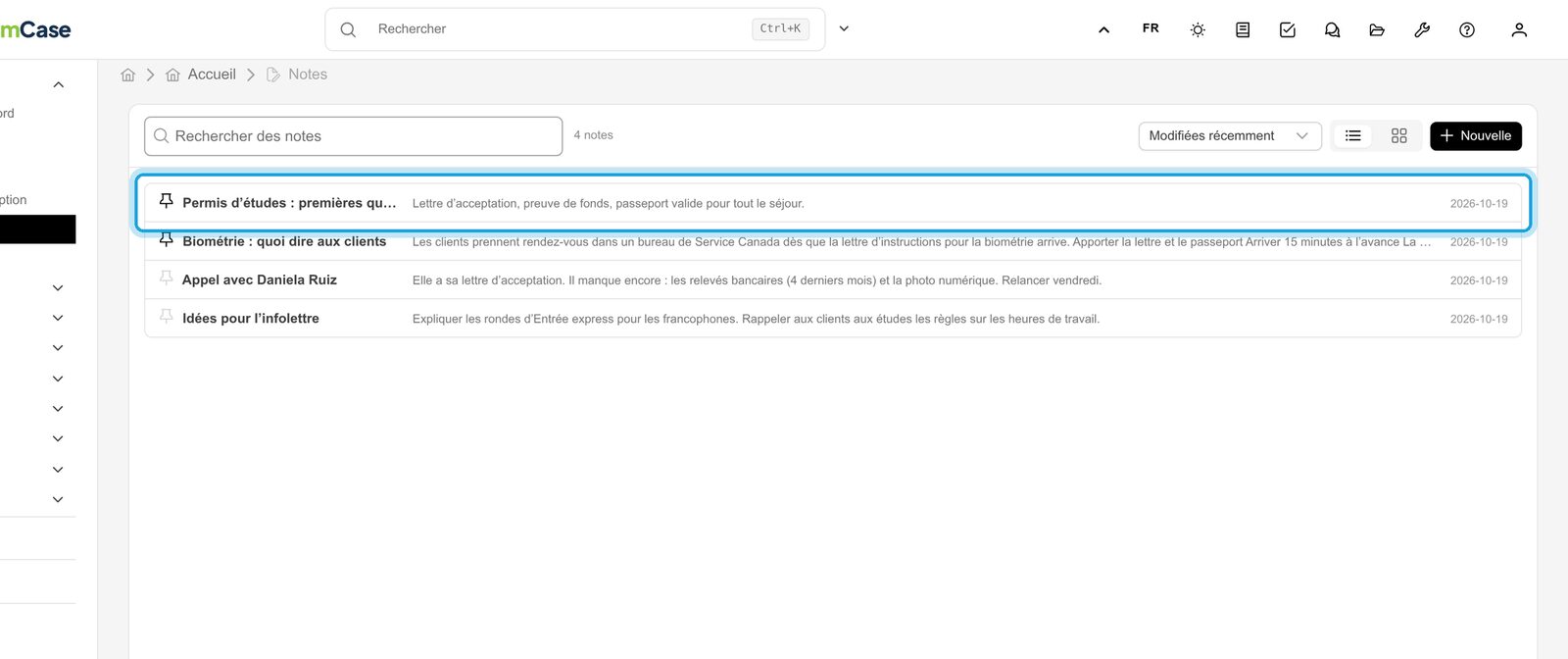The image size is (1568, 659).
Task: Unpin the "Permis d'études" note
Action: 167,201
